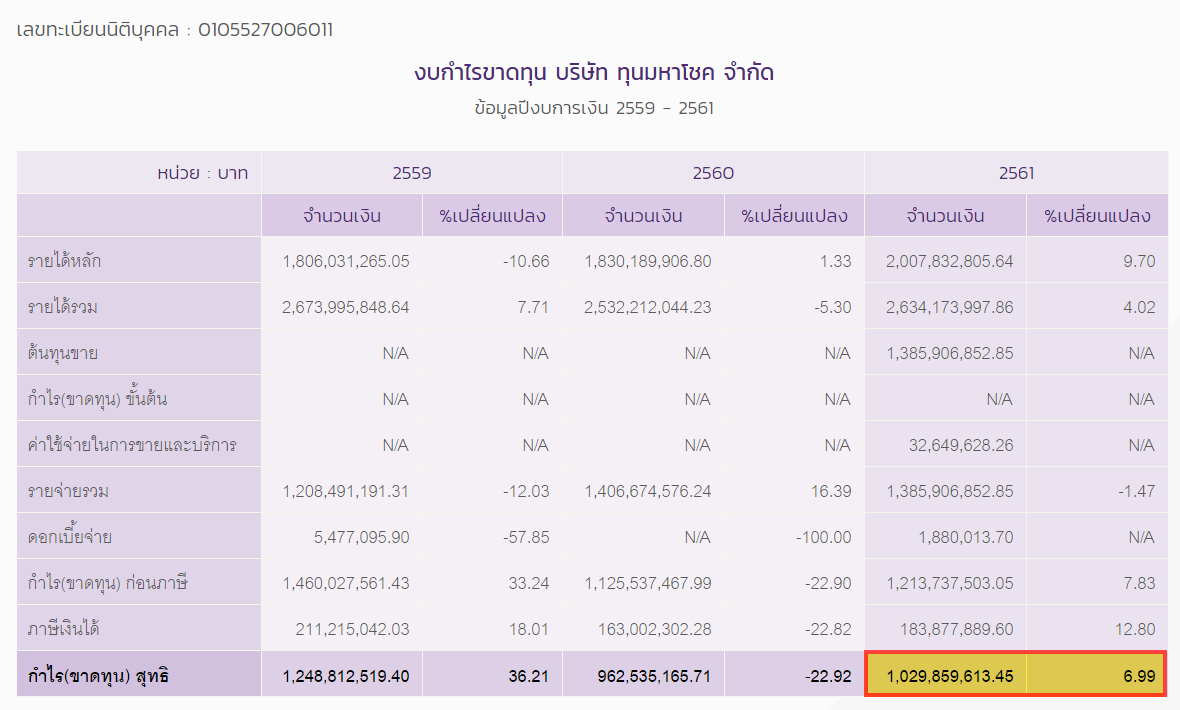
Task: Click net profit value 1,248,812,519.40
Action: click(346, 676)
